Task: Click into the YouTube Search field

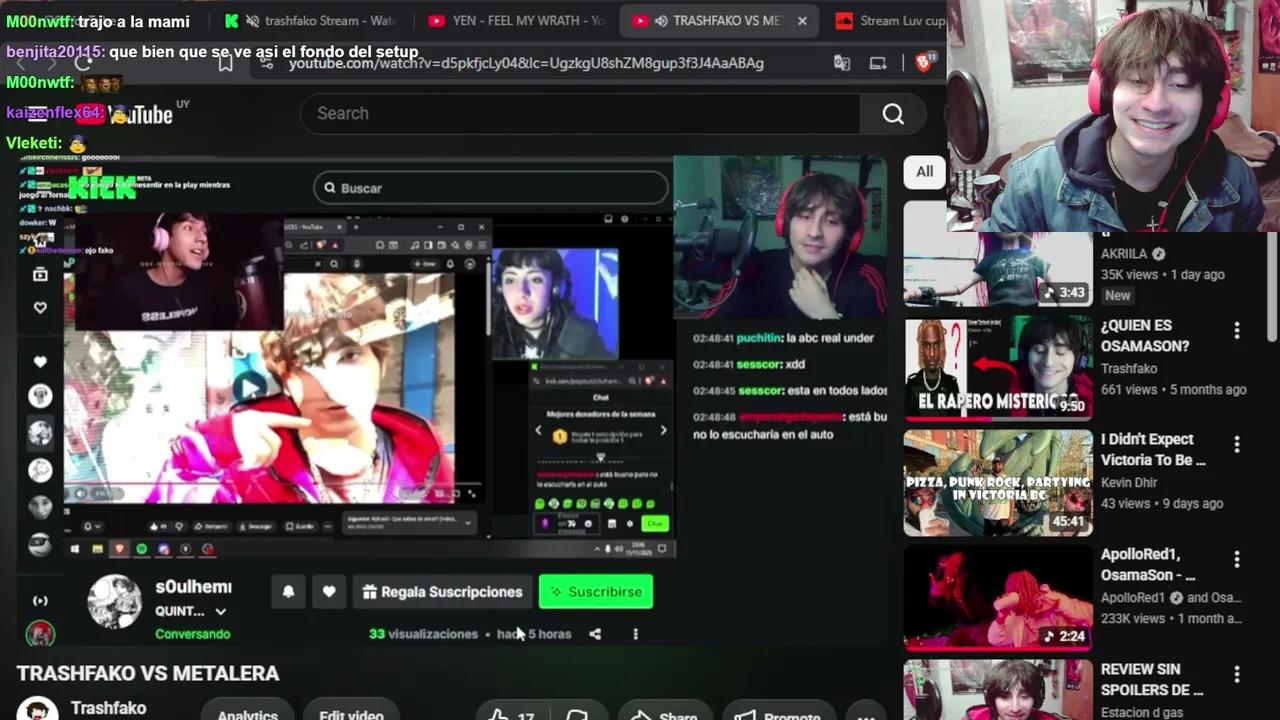Action: [580, 114]
